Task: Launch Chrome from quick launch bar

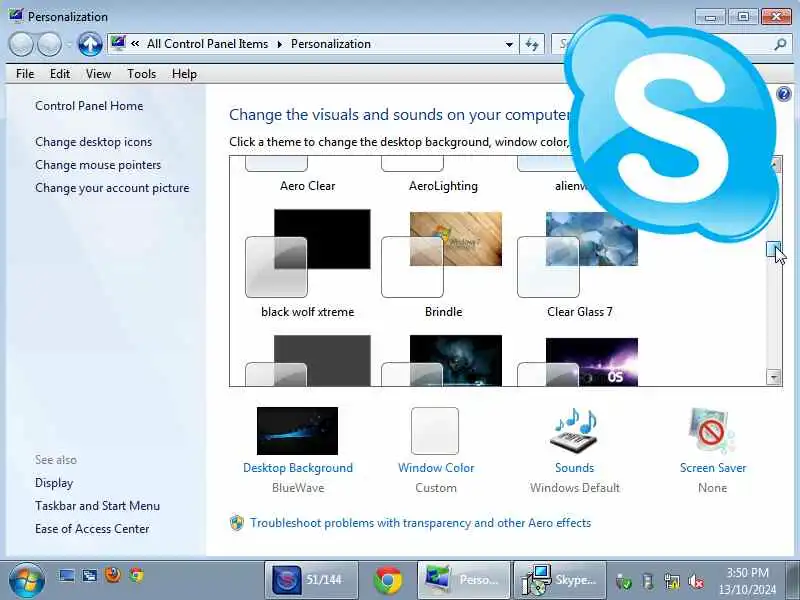Action: [x=136, y=576]
